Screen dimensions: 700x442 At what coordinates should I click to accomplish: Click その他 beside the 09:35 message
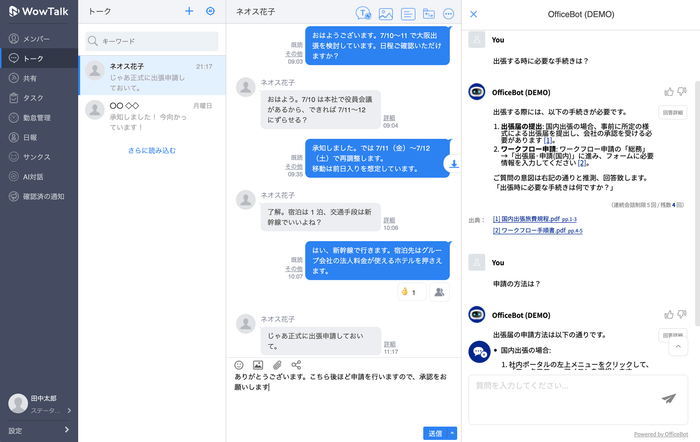point(294,167)
